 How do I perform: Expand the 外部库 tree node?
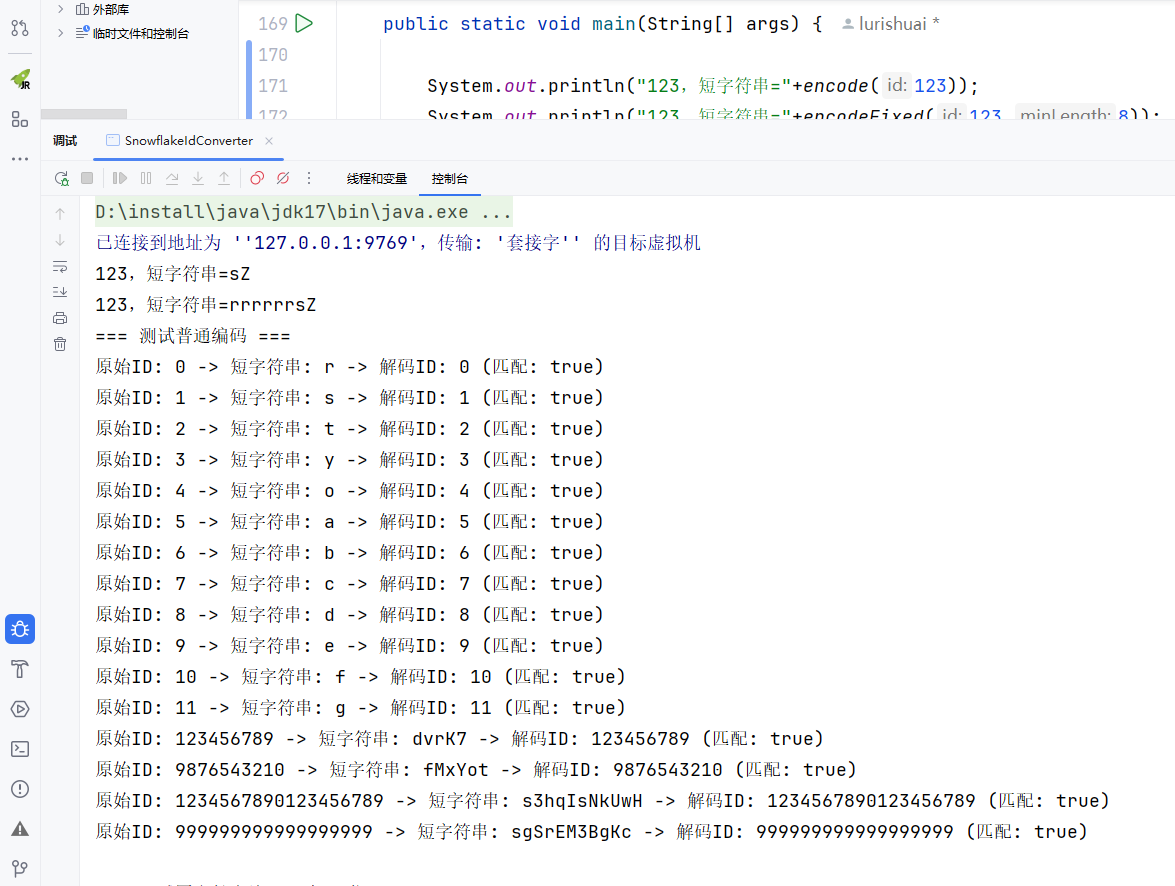point(60,9)
